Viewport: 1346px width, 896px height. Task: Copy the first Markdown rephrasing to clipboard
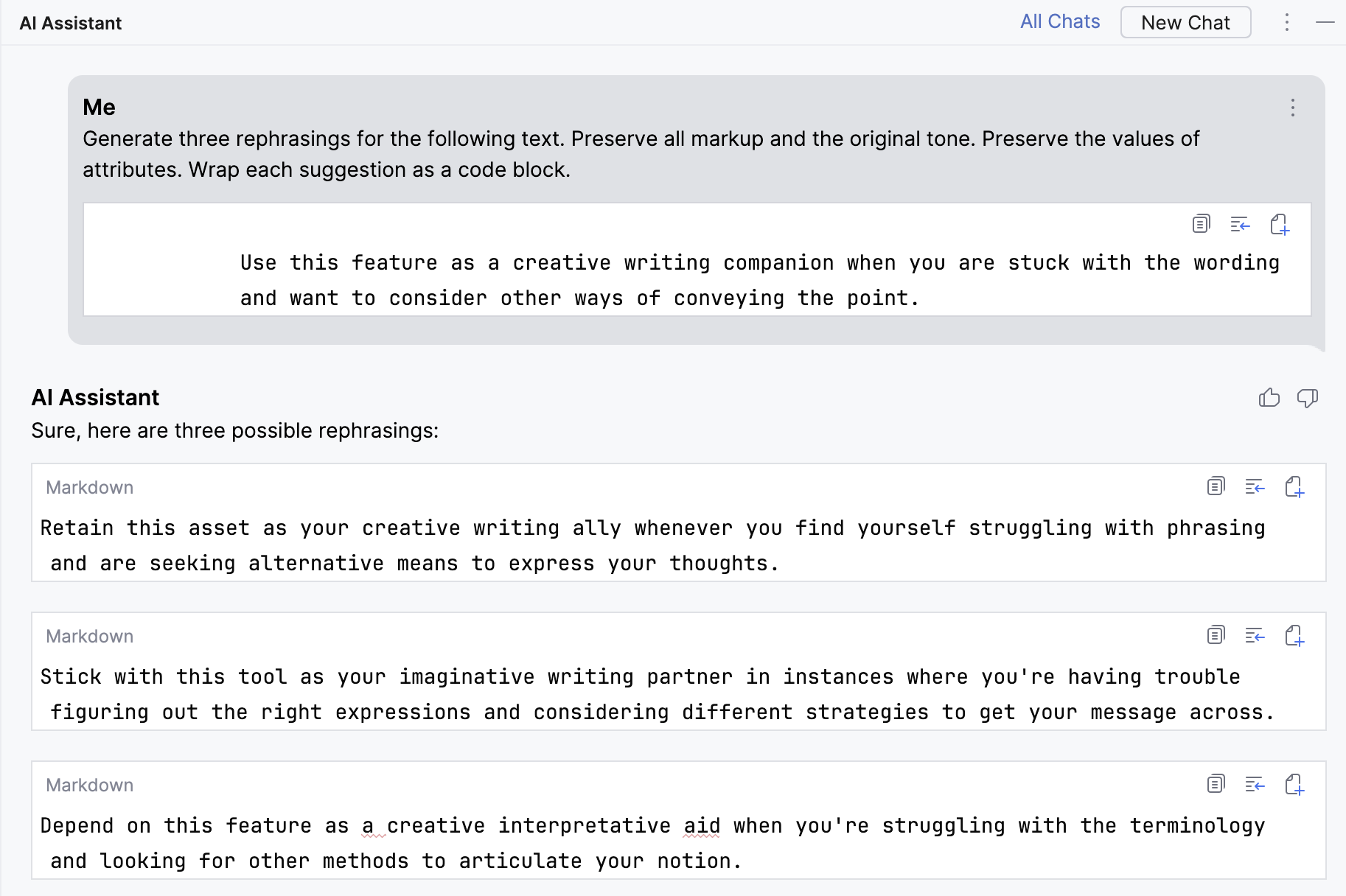pos(1216,486)
